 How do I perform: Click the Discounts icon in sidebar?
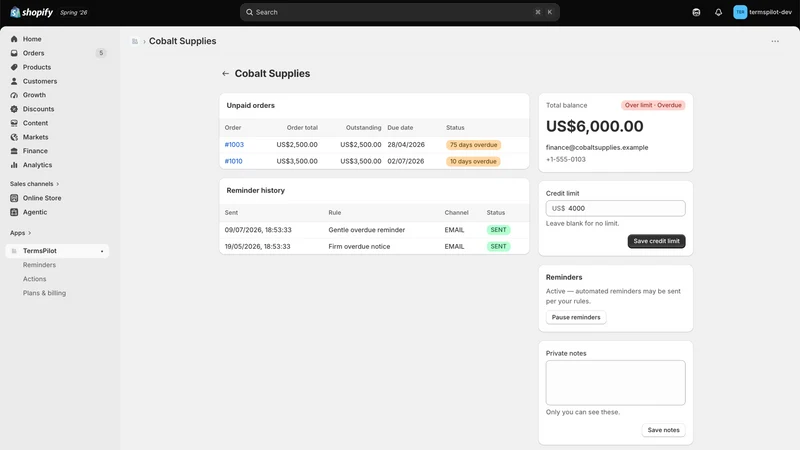(14, 109)
